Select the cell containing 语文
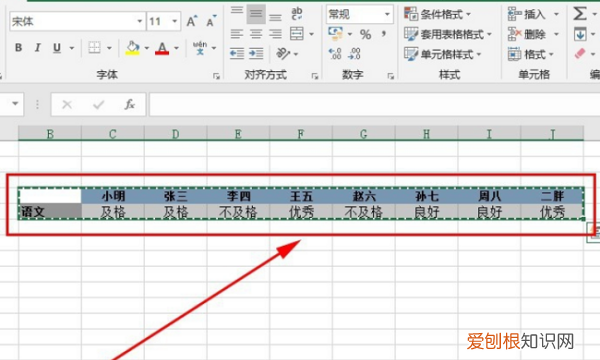 click(50, 212)
